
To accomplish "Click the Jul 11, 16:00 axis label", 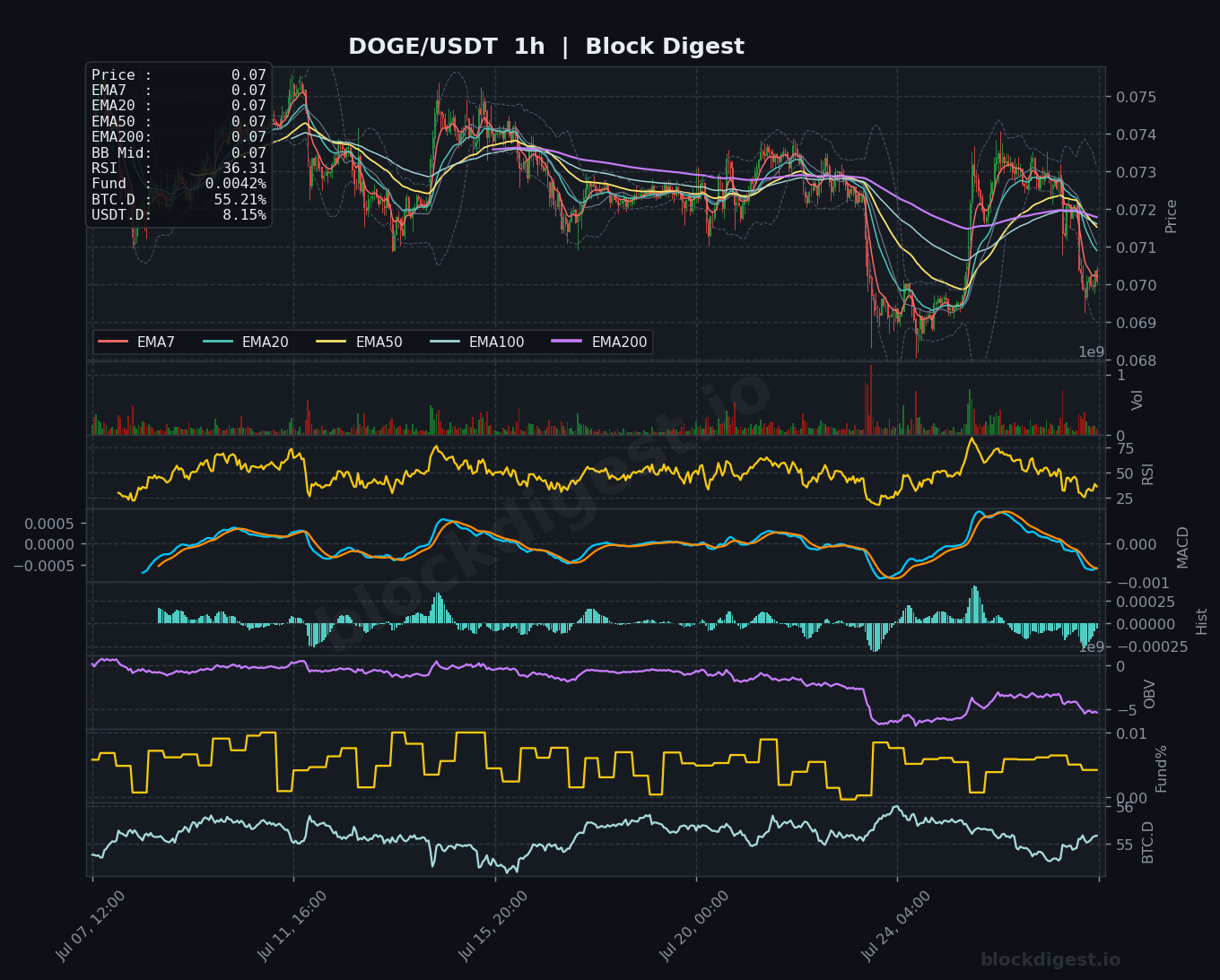I will point(292,926).
